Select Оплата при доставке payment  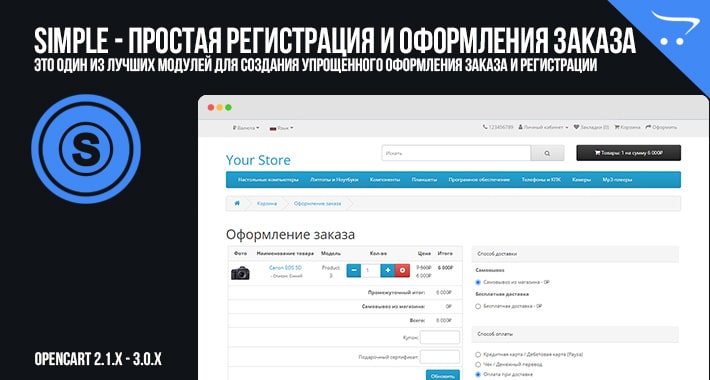[x=478, y=374]
